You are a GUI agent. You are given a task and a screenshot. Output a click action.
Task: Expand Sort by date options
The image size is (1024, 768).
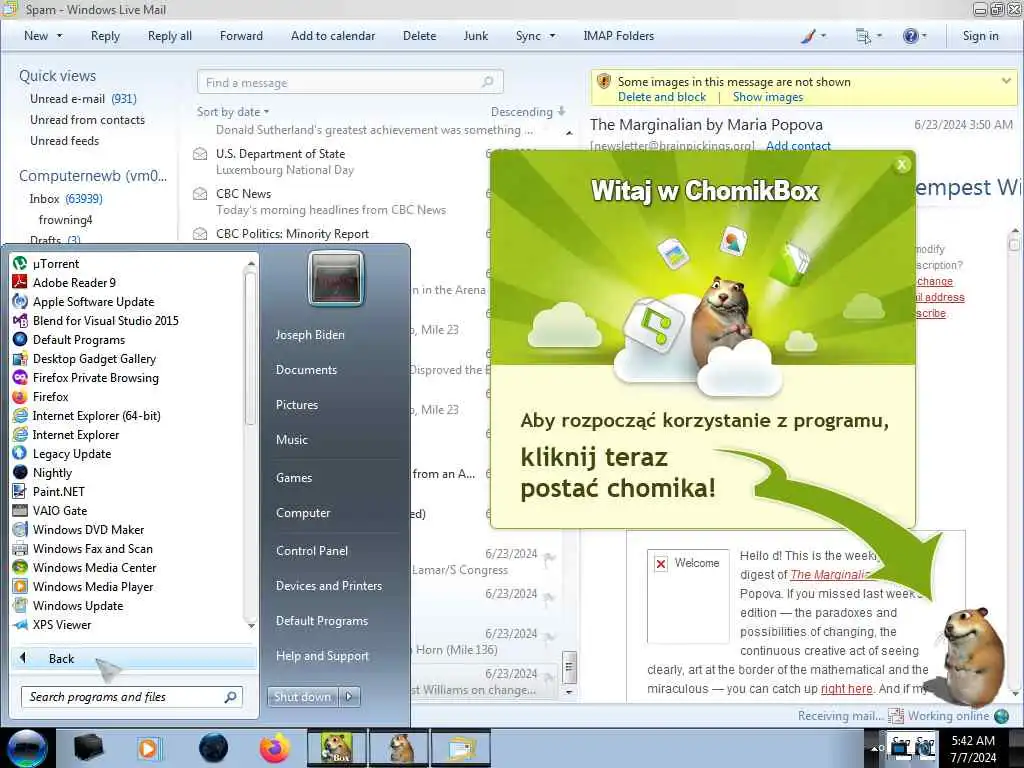click(232, 112)
